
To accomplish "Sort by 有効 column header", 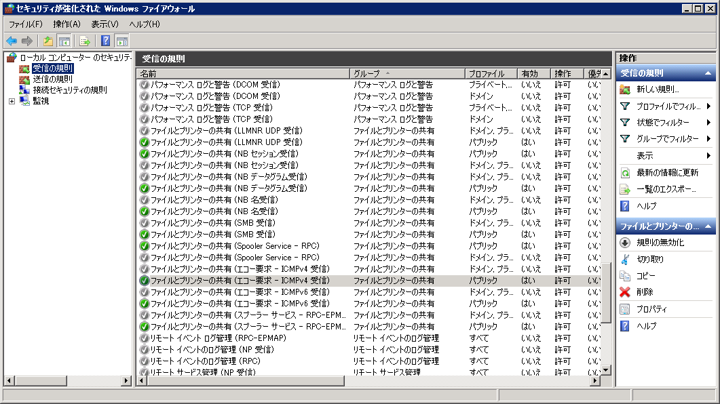I will tap(534, 73).
